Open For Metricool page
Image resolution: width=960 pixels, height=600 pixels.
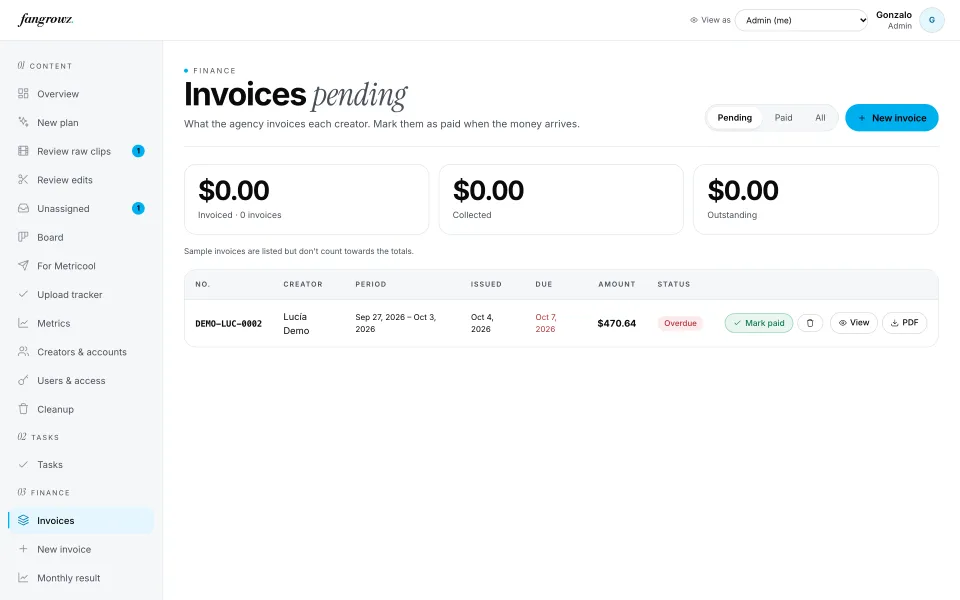(81, 266)
